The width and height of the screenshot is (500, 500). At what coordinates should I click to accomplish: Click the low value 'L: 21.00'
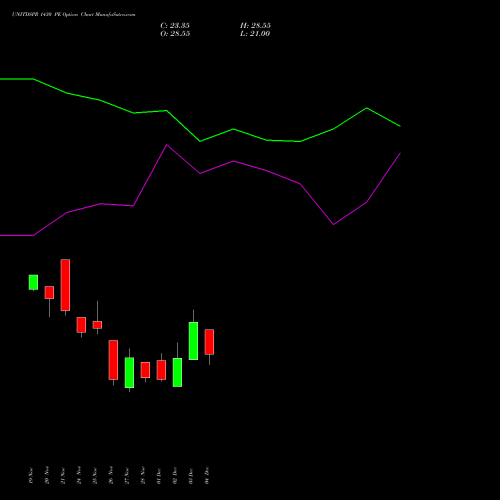click(255, 34)
